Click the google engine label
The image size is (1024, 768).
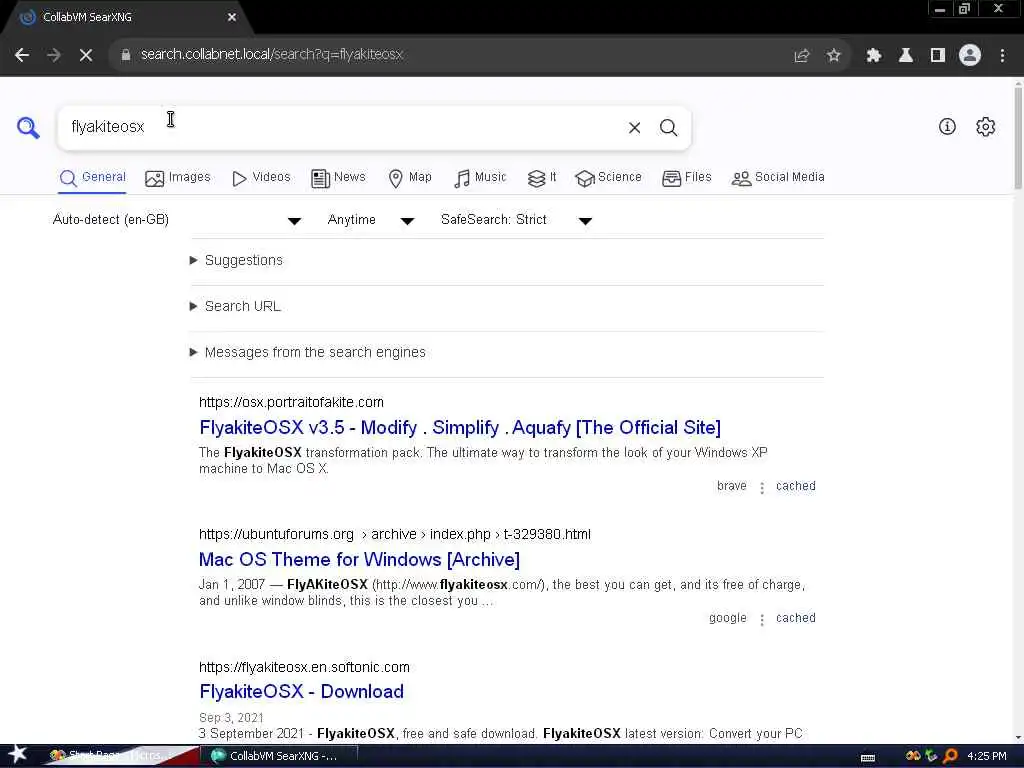pyautogui.click(x=728, y=618)
